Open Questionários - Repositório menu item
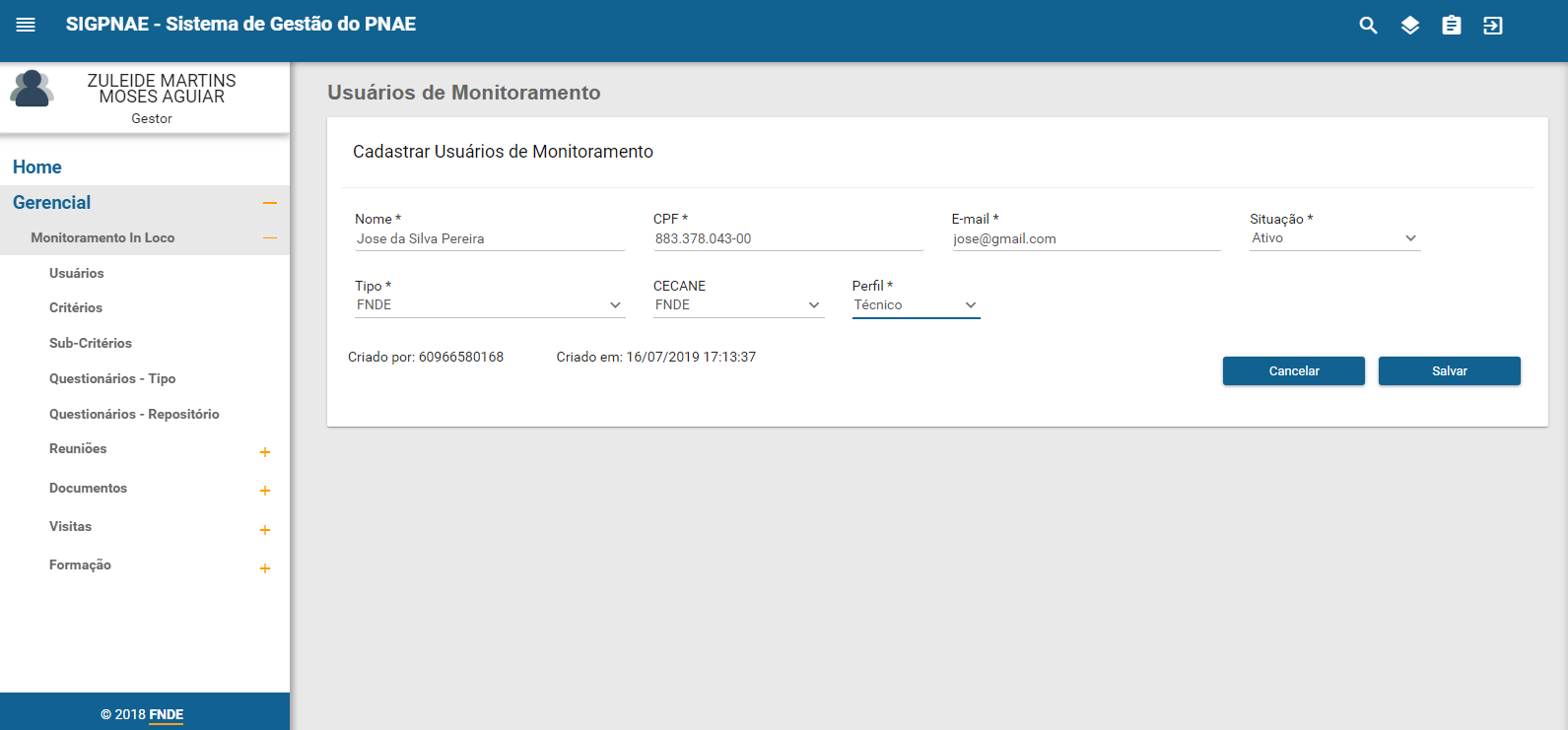The height and width of the screenshot is (730, 1568). pyautogui.click(x=134, y=414)
